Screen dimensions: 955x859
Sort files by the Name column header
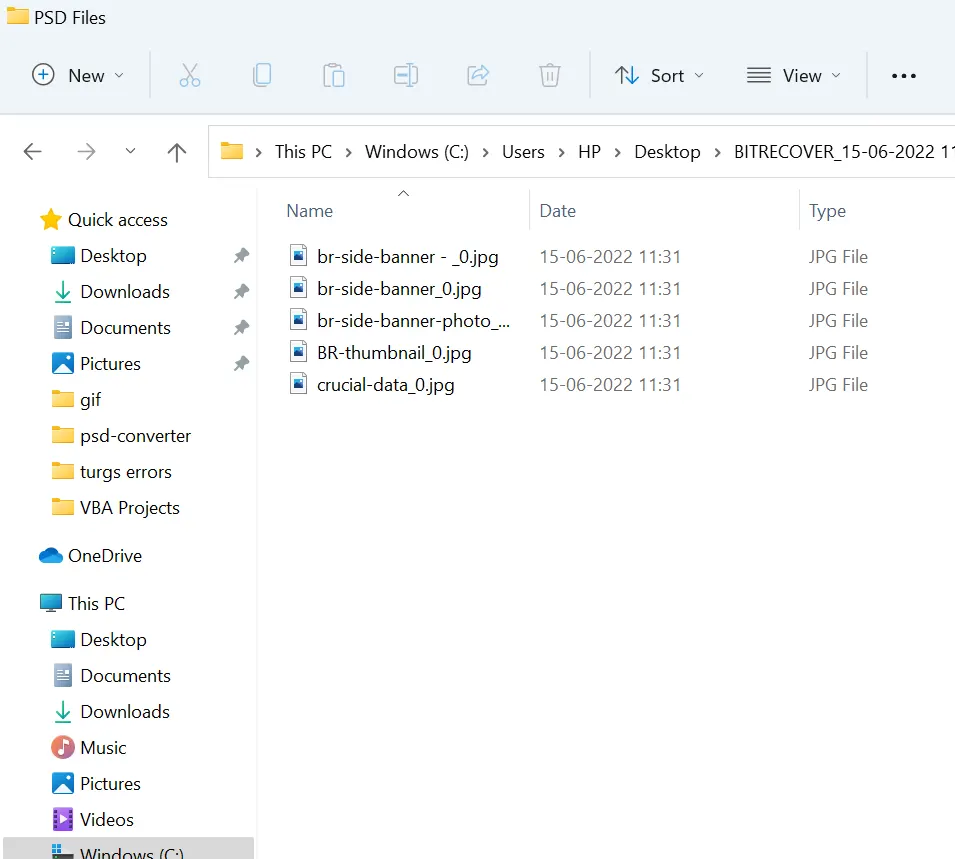click(310, 211)
